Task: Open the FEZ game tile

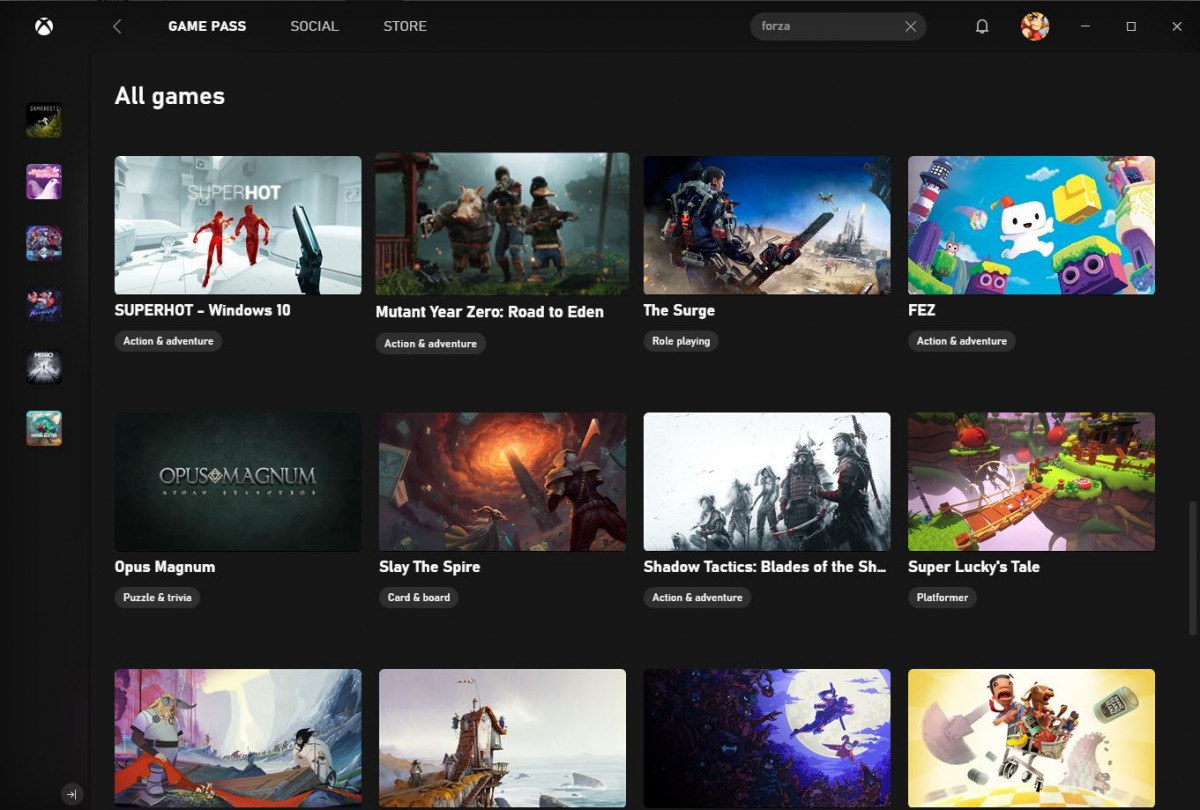Action: pos(1031,225)
